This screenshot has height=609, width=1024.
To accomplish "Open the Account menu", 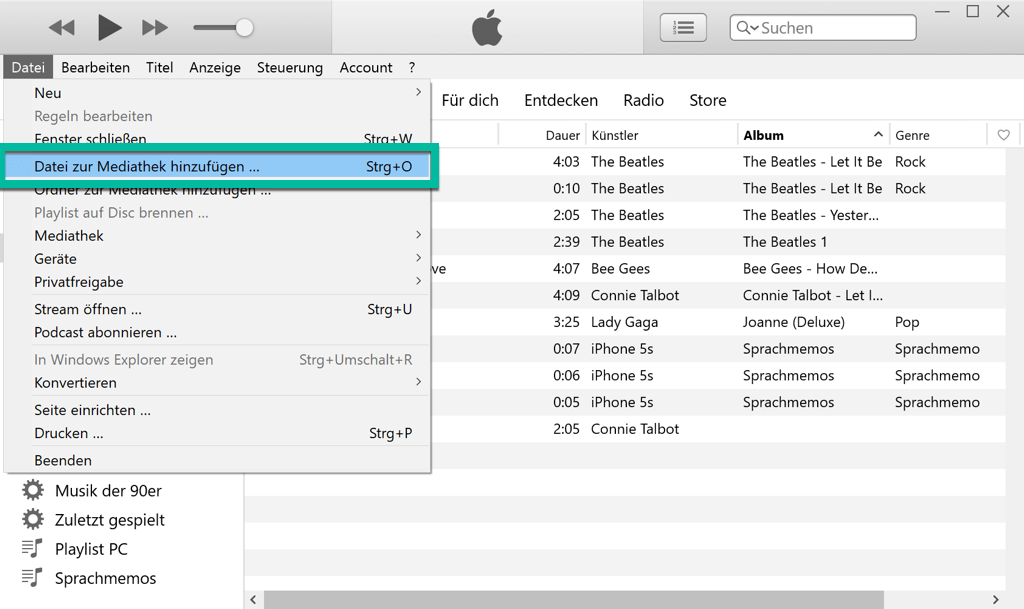I will (366, 67).
